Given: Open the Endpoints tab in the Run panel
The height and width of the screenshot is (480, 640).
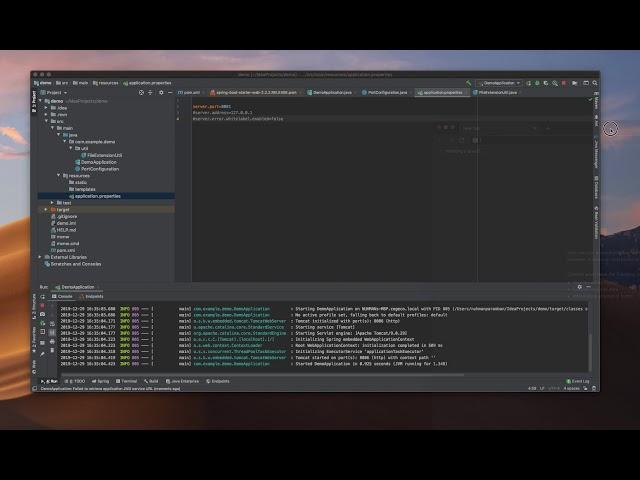Looking at the screenshot, I should click(x=91, y=297).
